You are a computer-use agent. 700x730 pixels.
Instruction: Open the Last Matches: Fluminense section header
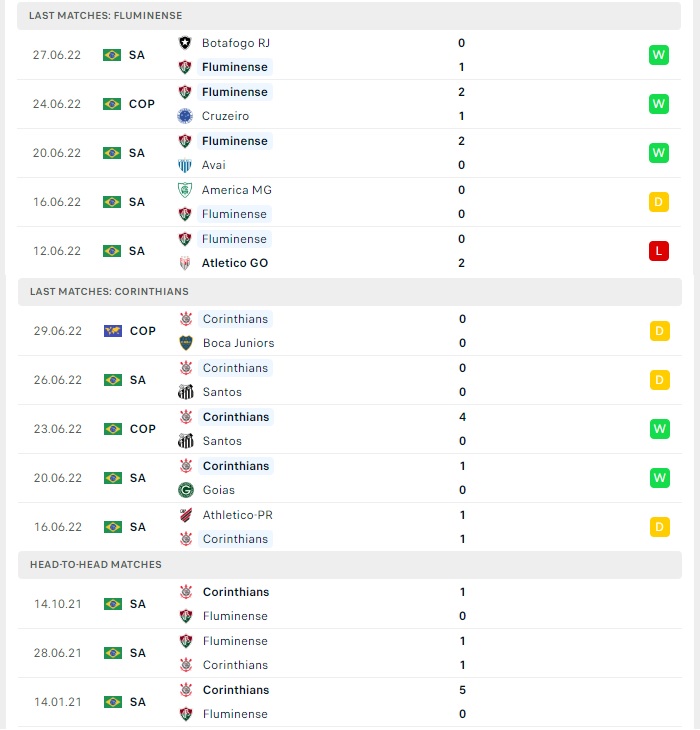(x=349, y=16)
